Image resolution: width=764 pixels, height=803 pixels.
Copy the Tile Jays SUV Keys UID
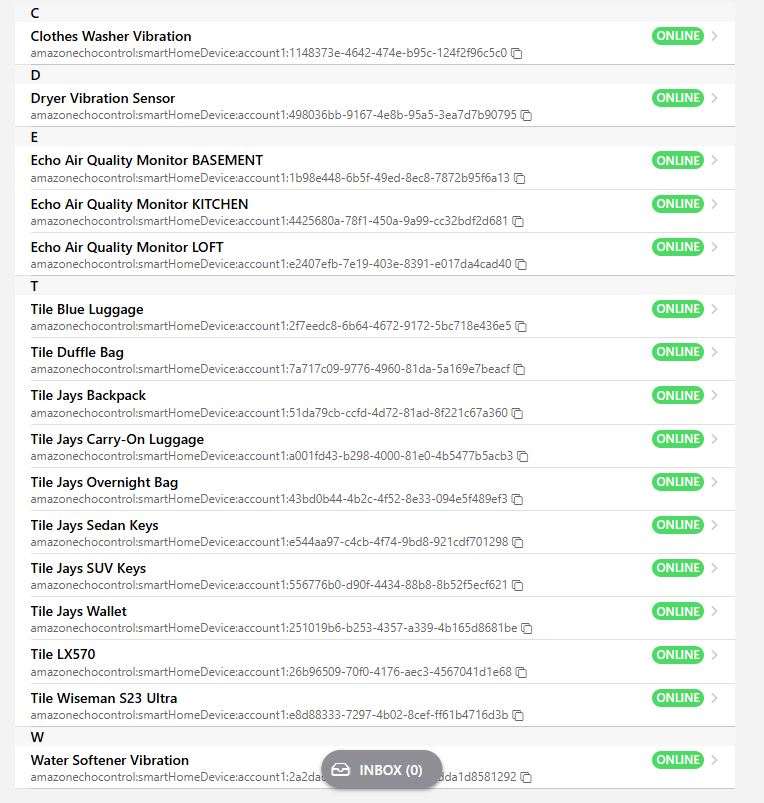click(x=518, y=586)
